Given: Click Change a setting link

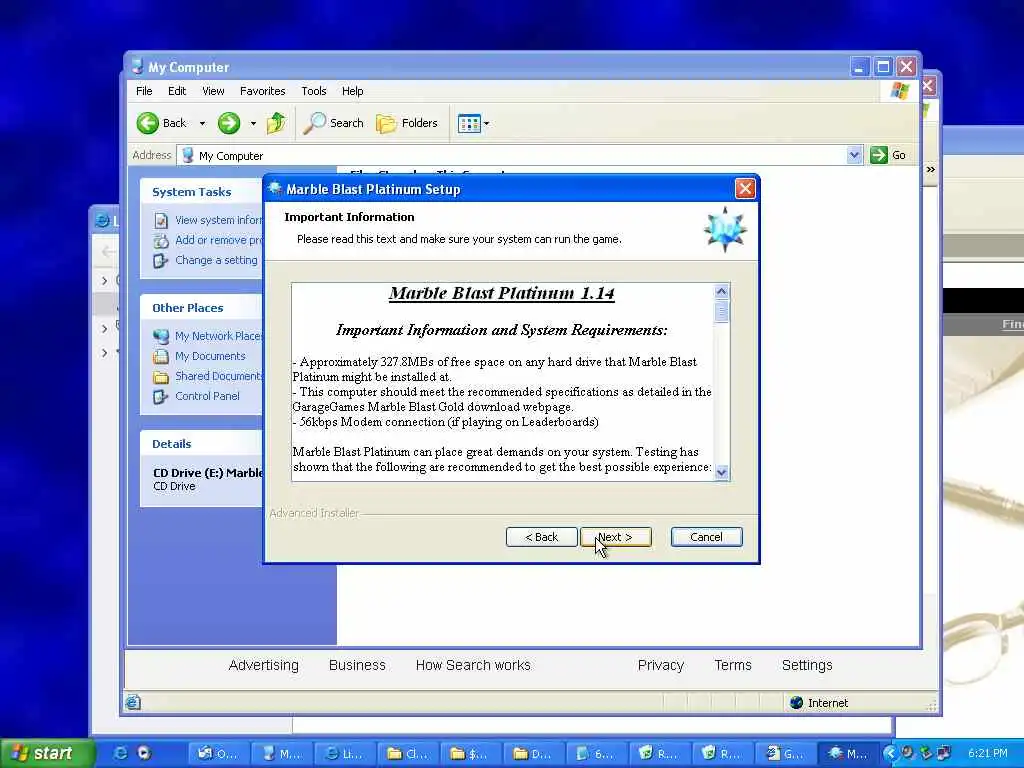Looking at the screenshot, I should [x=216, y=260].
